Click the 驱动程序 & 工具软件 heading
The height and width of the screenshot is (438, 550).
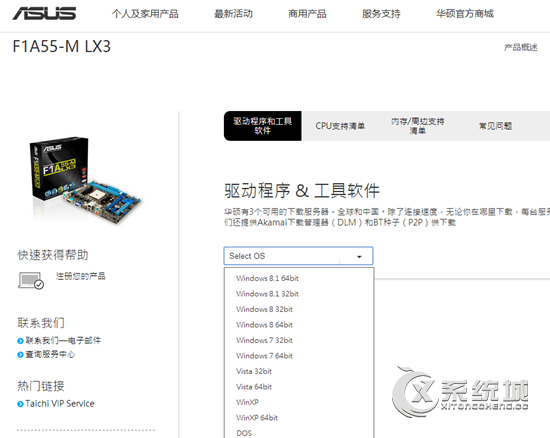point(302,191)
